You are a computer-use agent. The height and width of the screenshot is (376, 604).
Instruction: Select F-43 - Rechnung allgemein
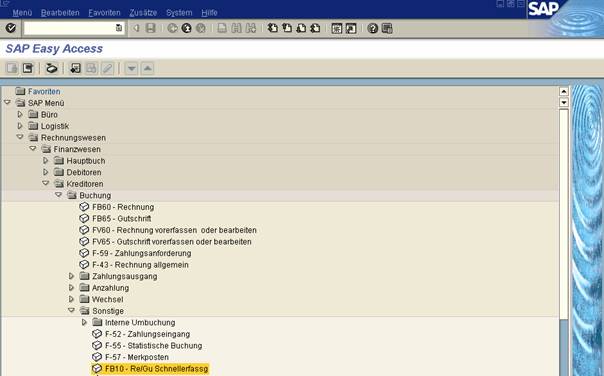coord(140,265)
